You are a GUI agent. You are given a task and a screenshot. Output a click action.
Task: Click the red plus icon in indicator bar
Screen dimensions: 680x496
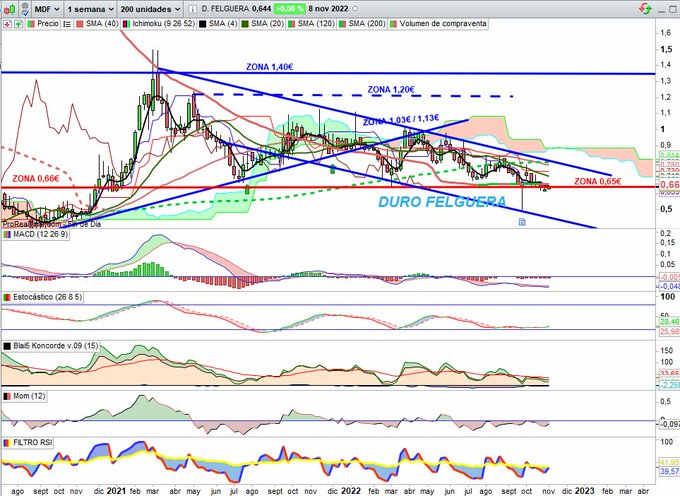tap(7, 24)
